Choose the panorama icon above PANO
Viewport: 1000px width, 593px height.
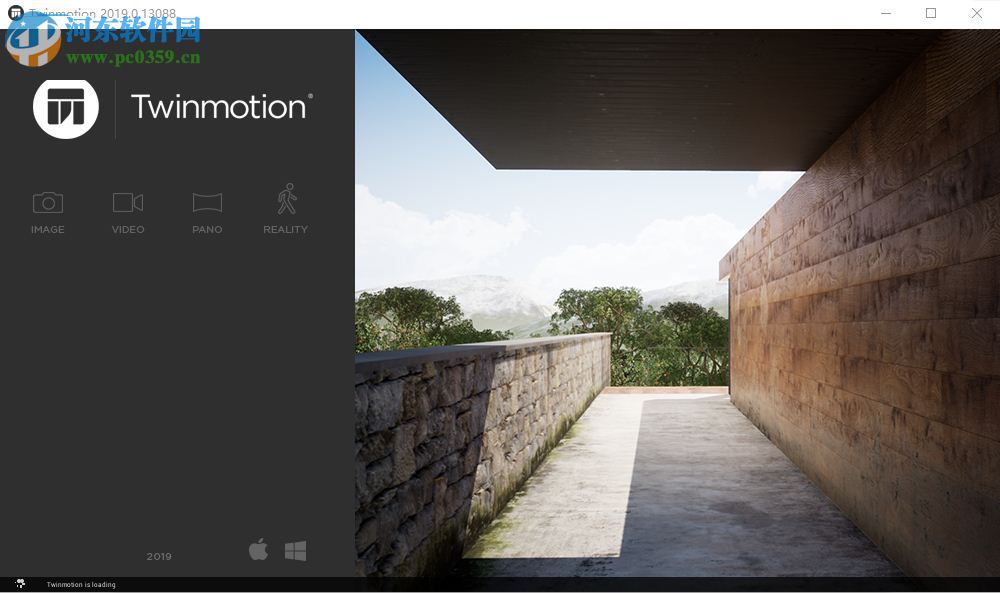click(x=207, y=203)
